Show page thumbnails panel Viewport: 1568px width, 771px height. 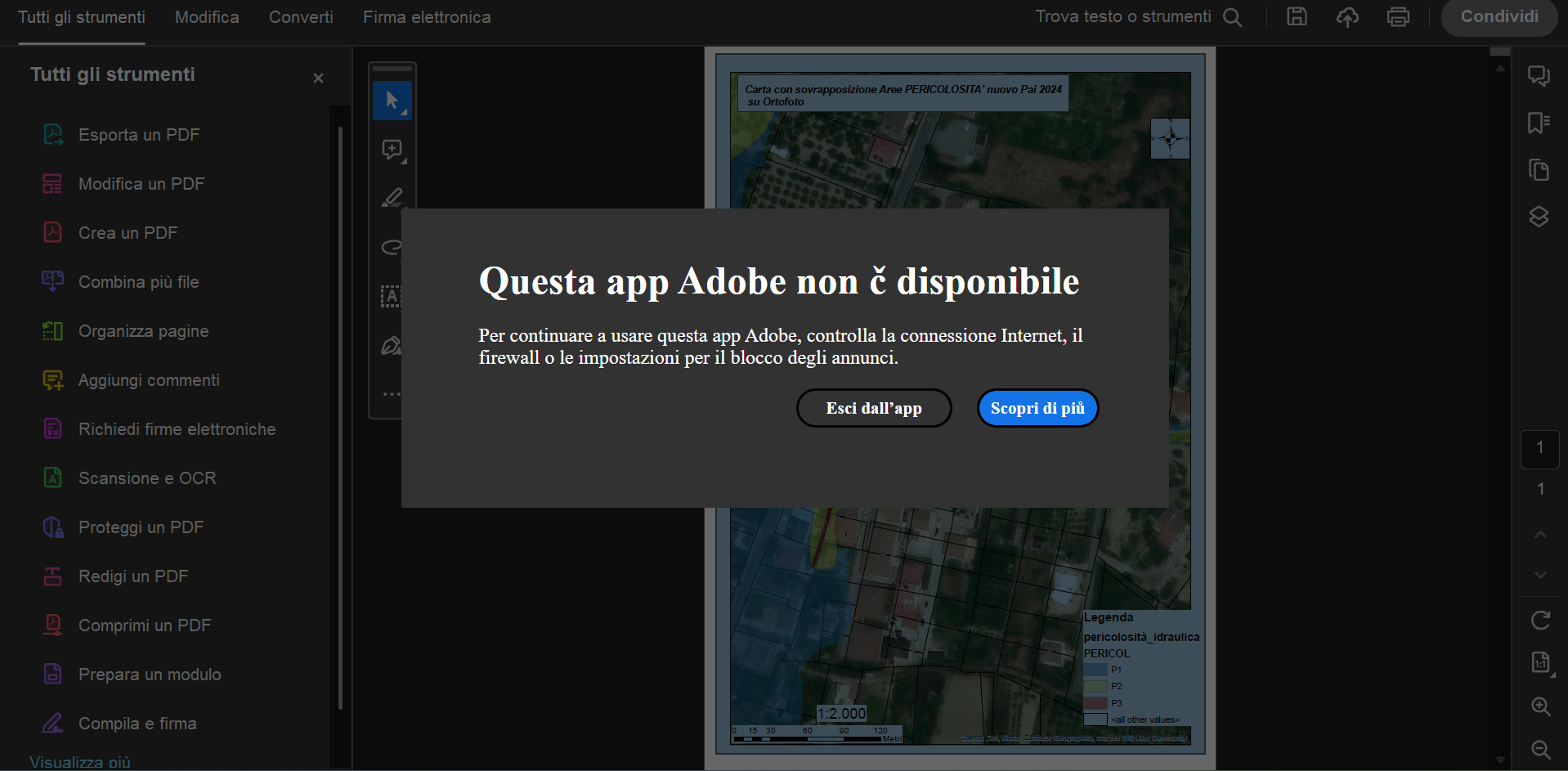tap(1539, 170)
